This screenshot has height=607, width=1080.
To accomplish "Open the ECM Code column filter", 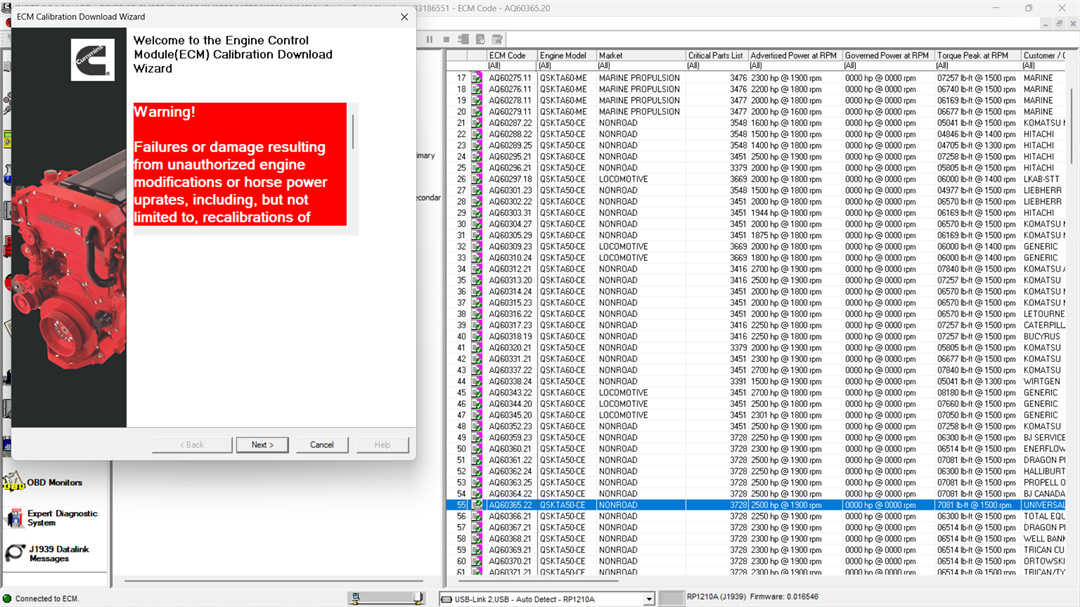I will point(511,66).
